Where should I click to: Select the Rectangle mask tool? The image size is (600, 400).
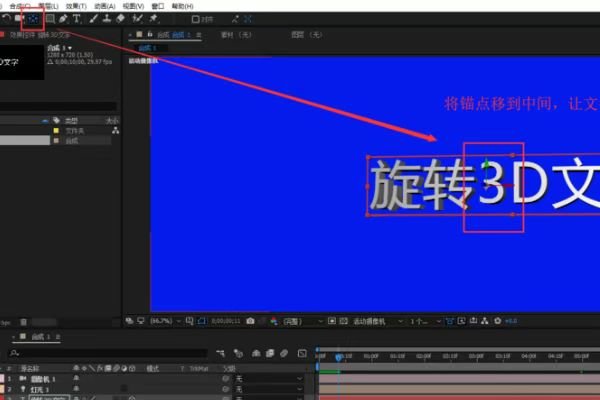(50, 19)
